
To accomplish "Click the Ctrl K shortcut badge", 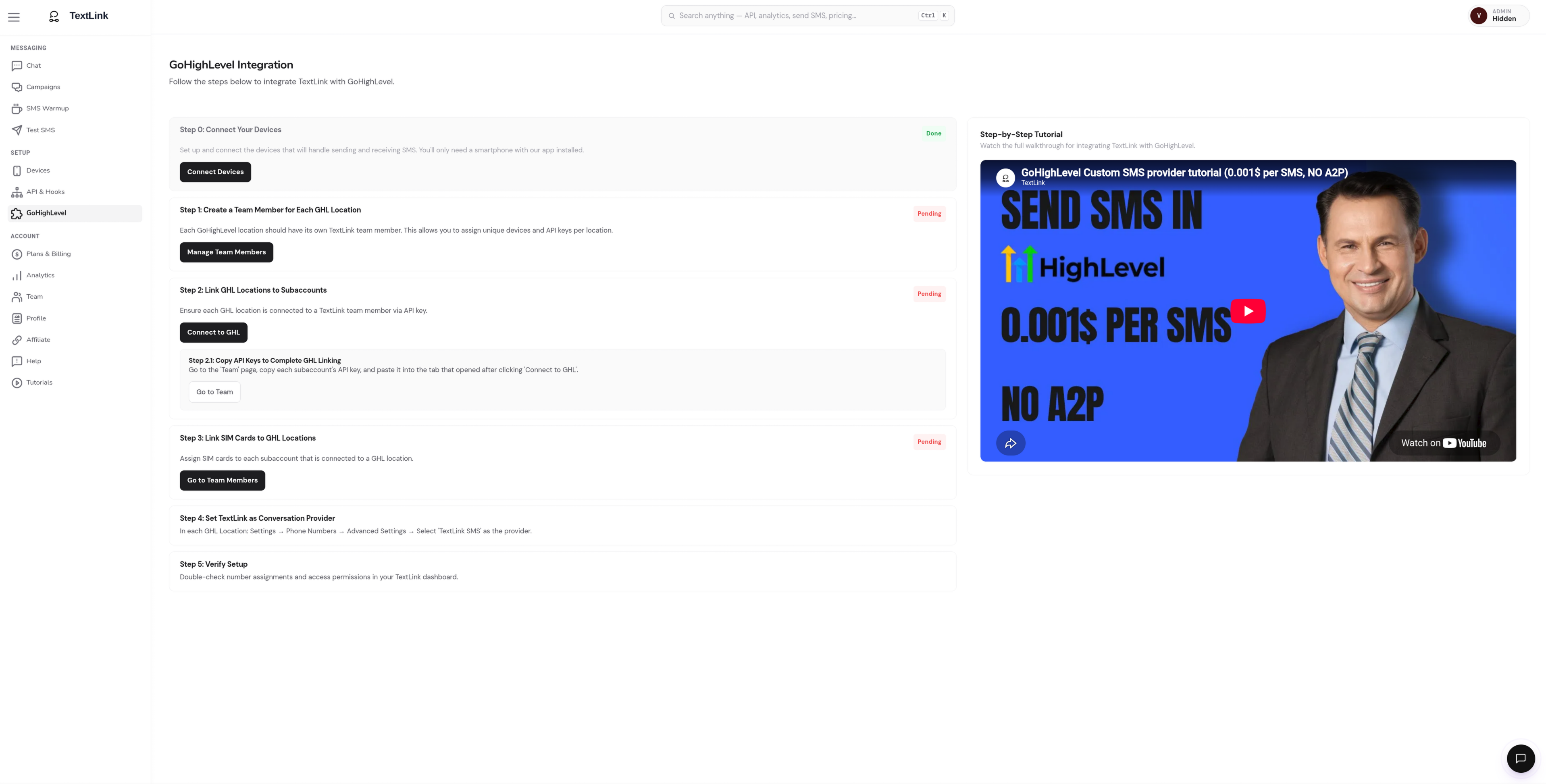I will click(933, 16).
